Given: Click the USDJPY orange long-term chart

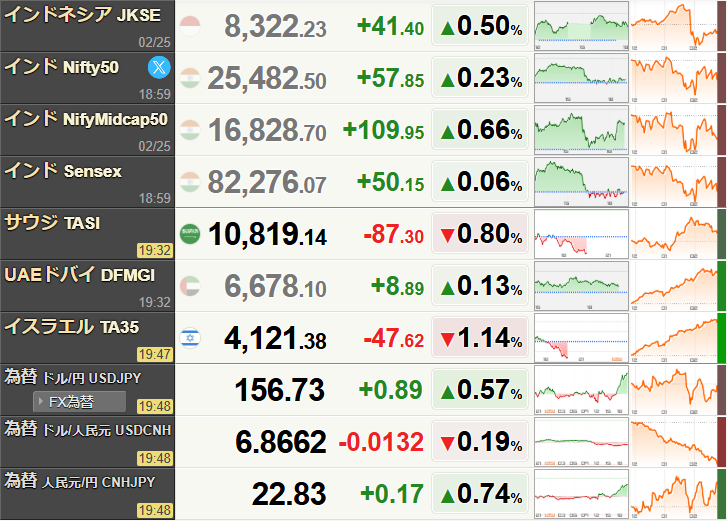Looking at the screenshot, I should click(674, 389).
